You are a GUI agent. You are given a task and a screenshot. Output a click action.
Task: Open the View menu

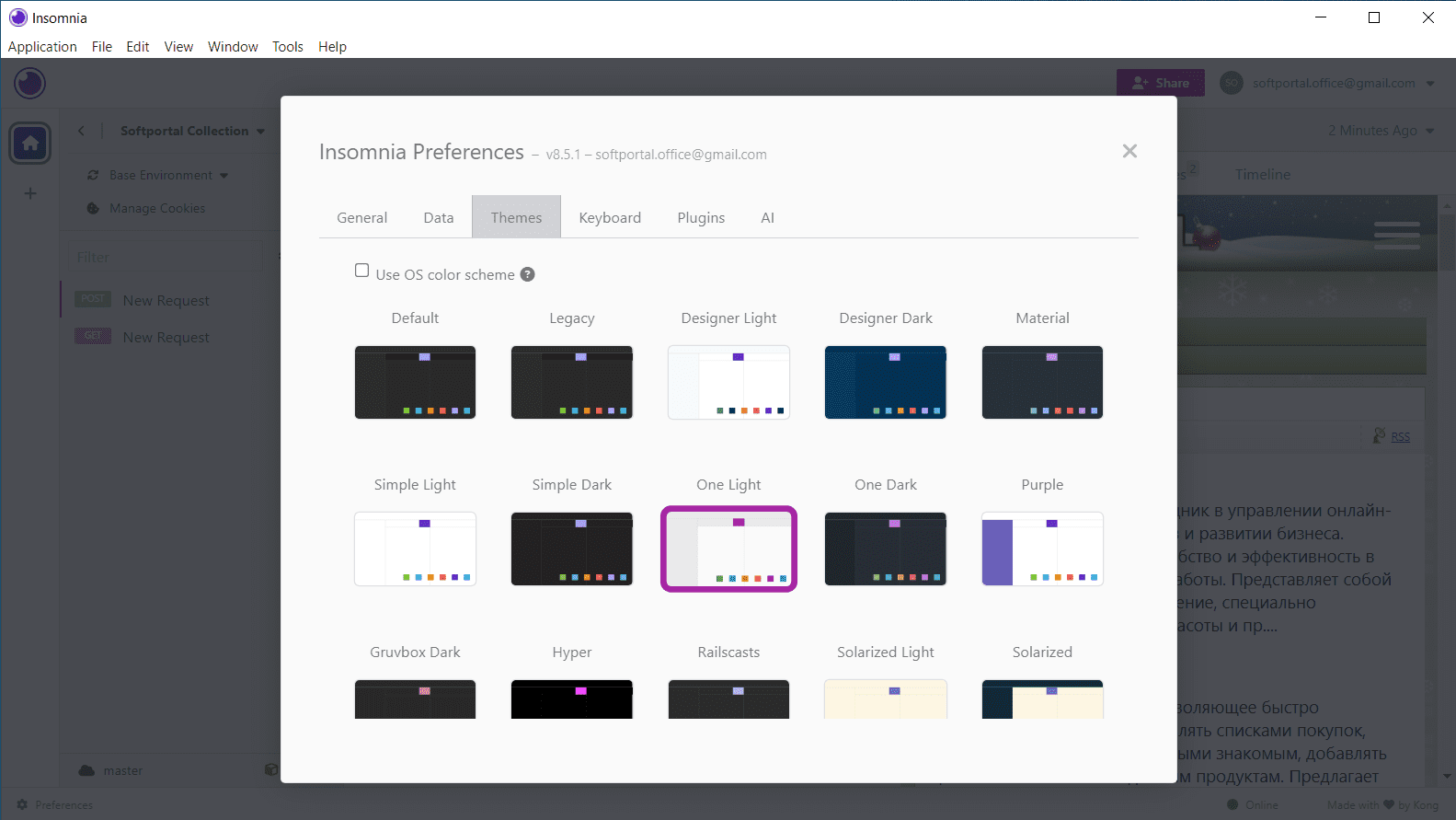point(178,47)
